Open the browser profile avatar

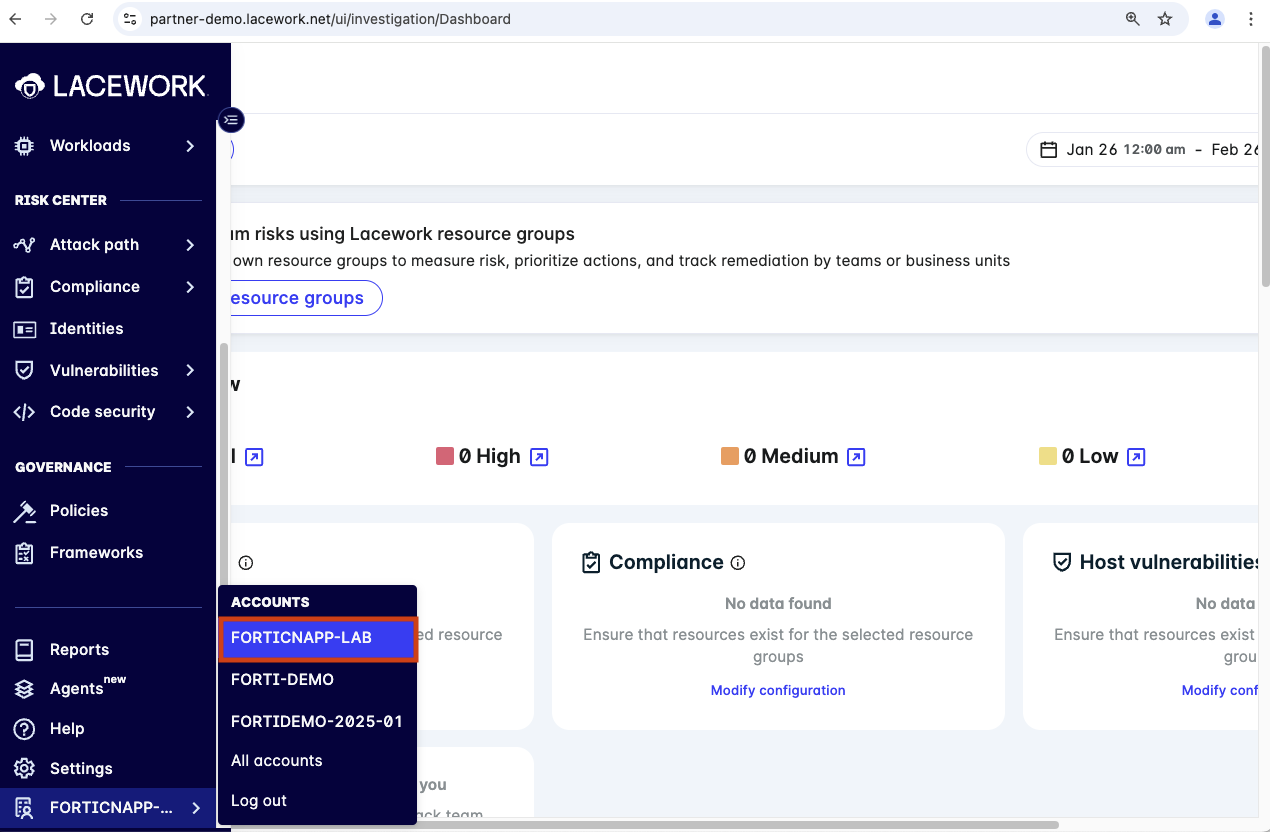(x=1215, y=19)
